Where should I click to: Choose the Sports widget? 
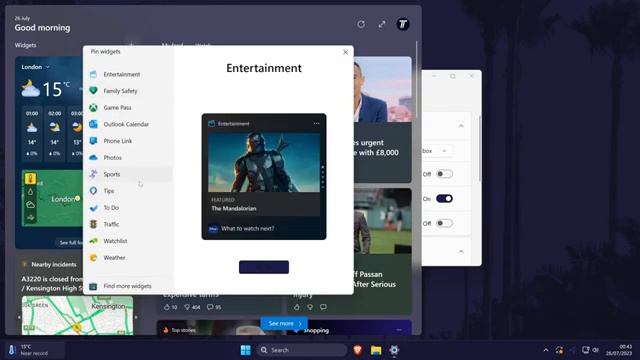(127, 174)
